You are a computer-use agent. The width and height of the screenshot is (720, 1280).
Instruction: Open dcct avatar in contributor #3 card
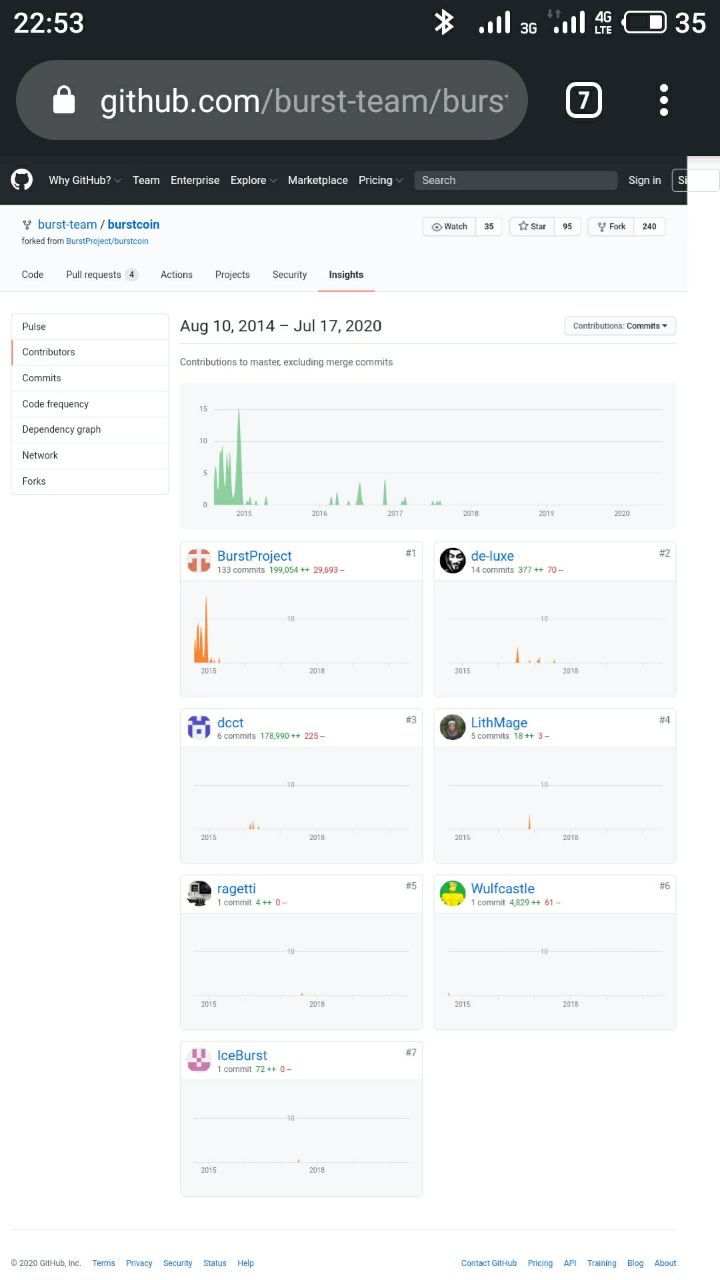pyautogui.click(x=199, y=727)
